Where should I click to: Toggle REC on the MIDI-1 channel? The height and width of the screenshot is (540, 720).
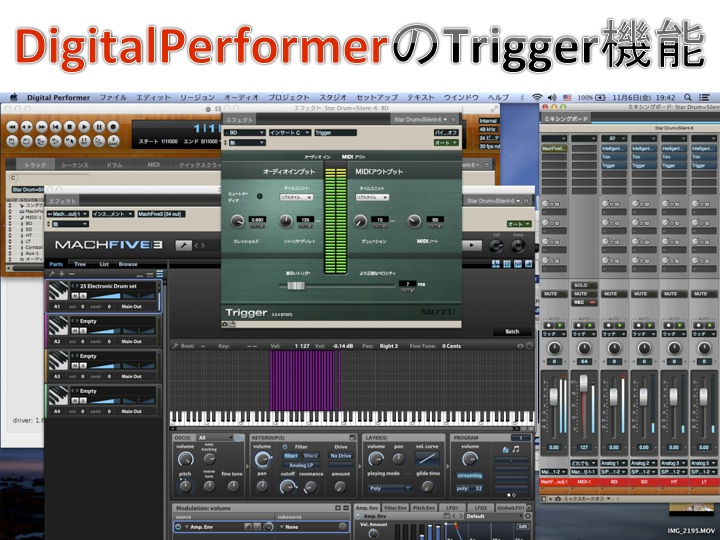pos(584,303)
